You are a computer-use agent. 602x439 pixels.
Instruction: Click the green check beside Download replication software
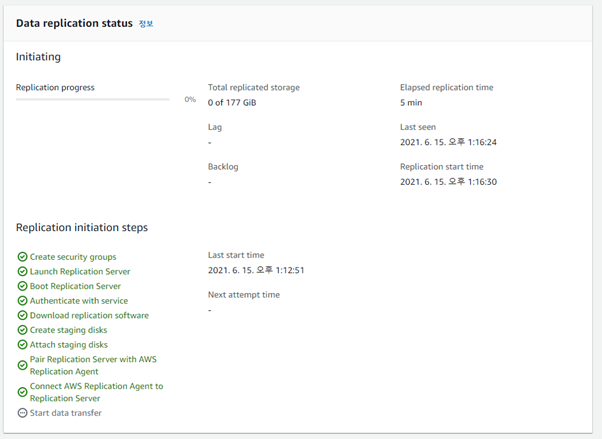(23, 315)
